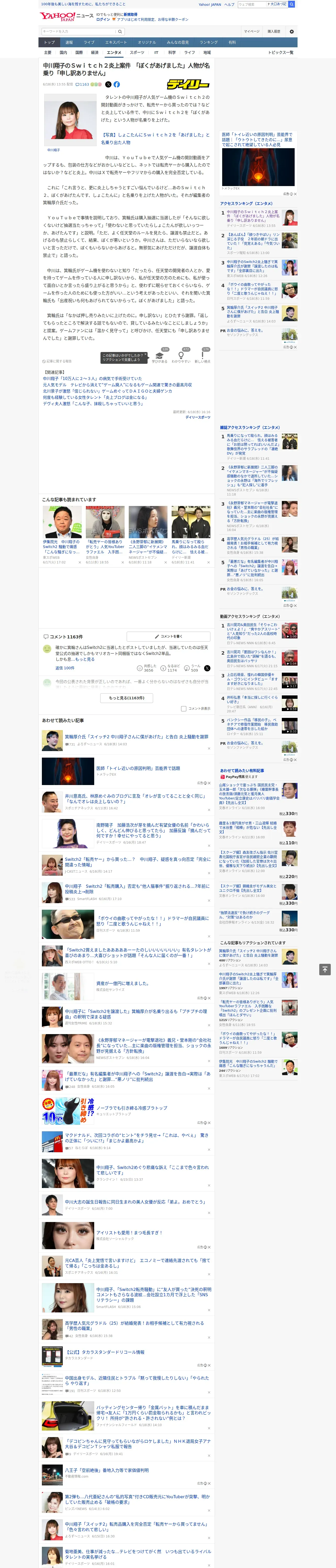Click the Yahoo! JAPAN News logo
The width and height of the screenshot is (336, 1568).
click(x=66, y=16)
